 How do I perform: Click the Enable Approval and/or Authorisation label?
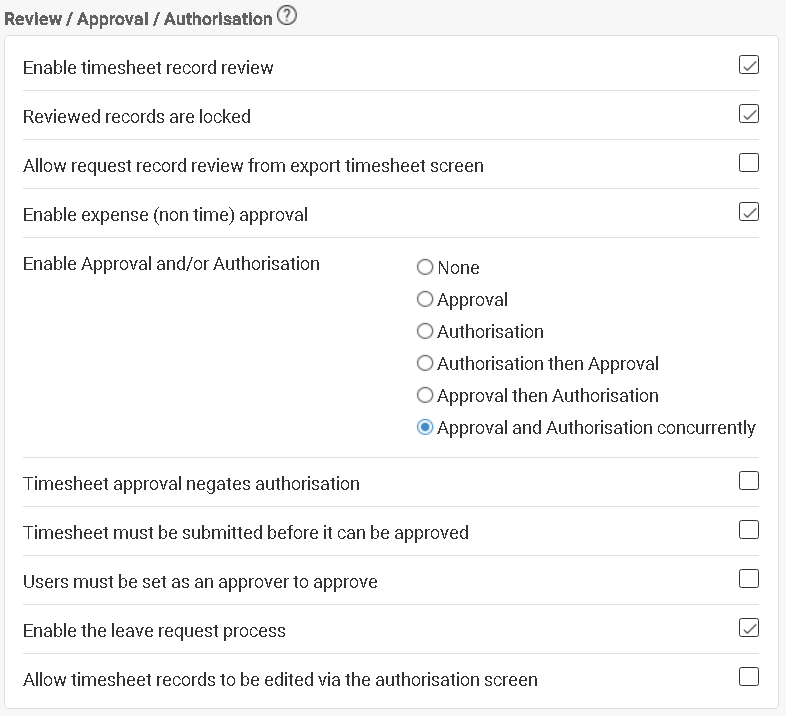coord(171,264)
